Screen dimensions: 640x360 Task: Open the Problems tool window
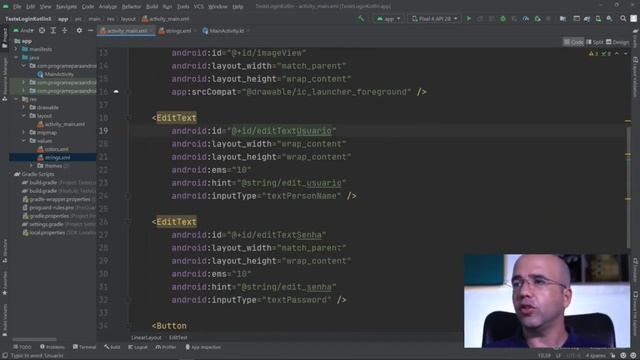pyautogui.click(x=52, y=347)
